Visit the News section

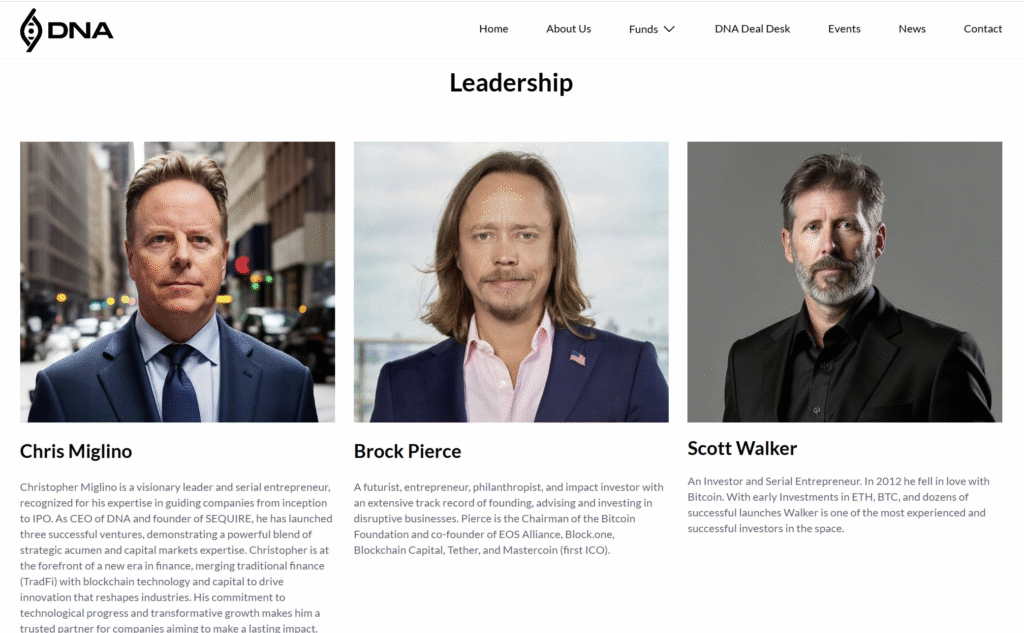coord(912,29)
